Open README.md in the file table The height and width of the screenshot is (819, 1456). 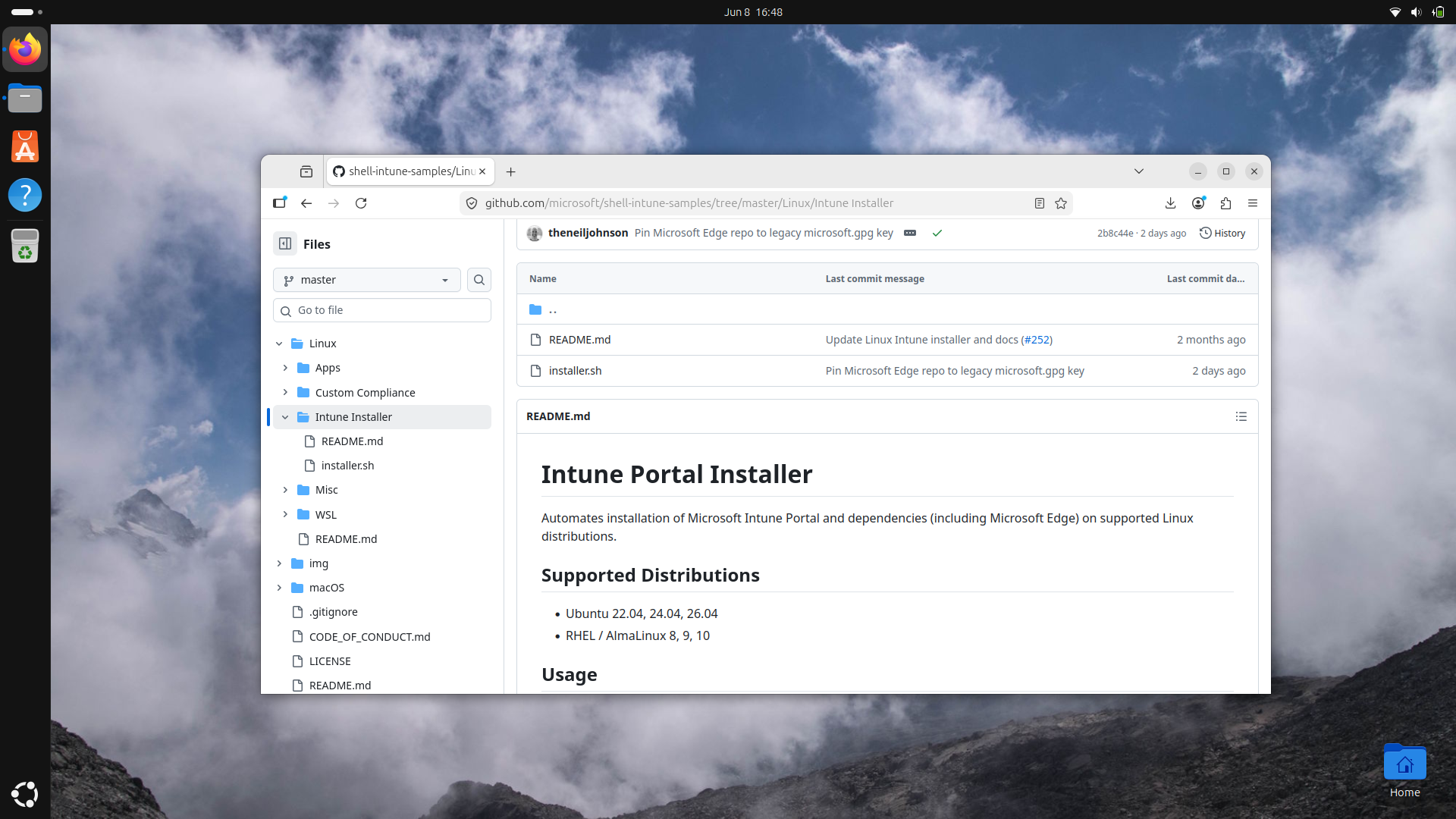point(579,340)
